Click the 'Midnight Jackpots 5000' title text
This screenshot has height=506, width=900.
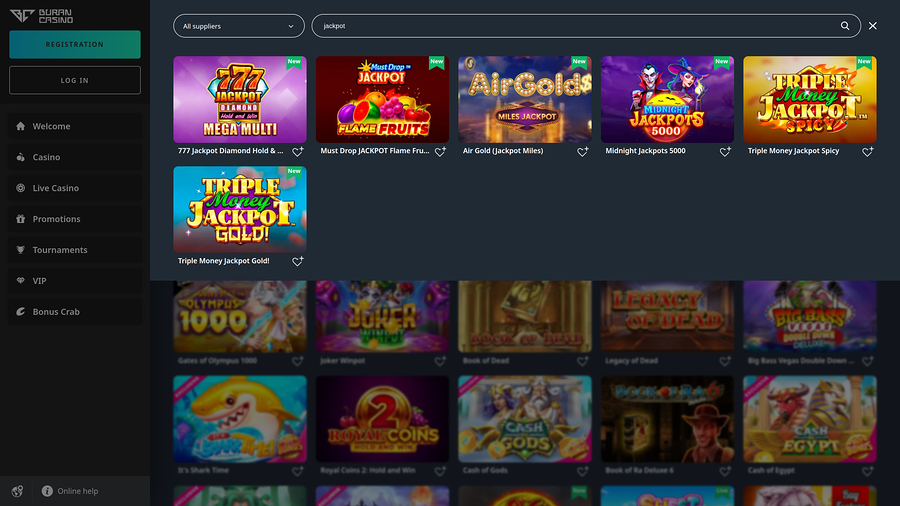[645, 151]
